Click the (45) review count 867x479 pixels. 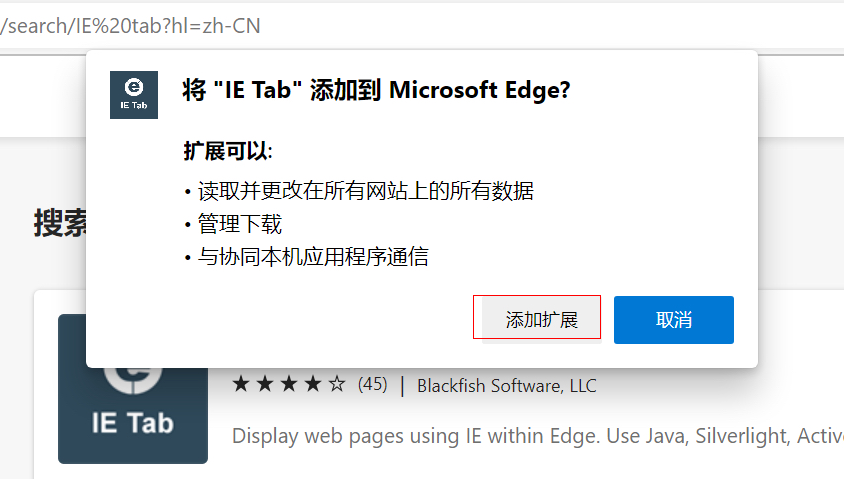tap(372, 385)
